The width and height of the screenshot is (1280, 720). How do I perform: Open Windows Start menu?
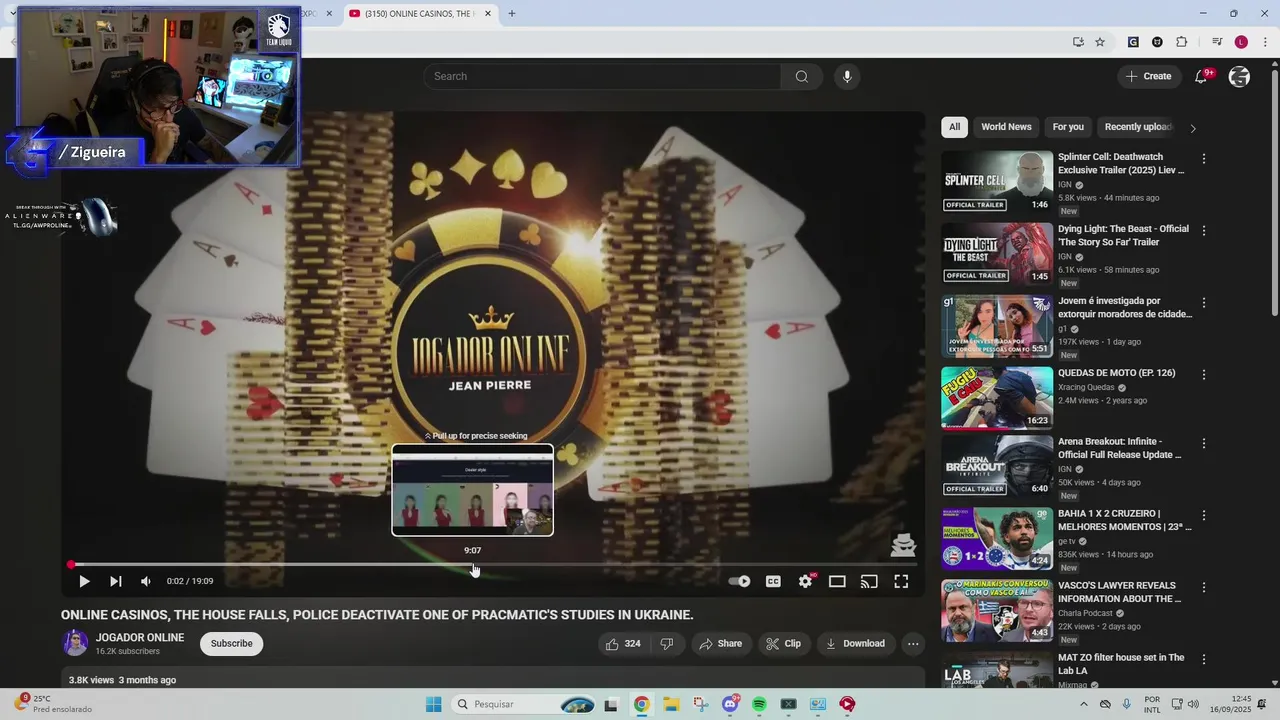[433, 704]
